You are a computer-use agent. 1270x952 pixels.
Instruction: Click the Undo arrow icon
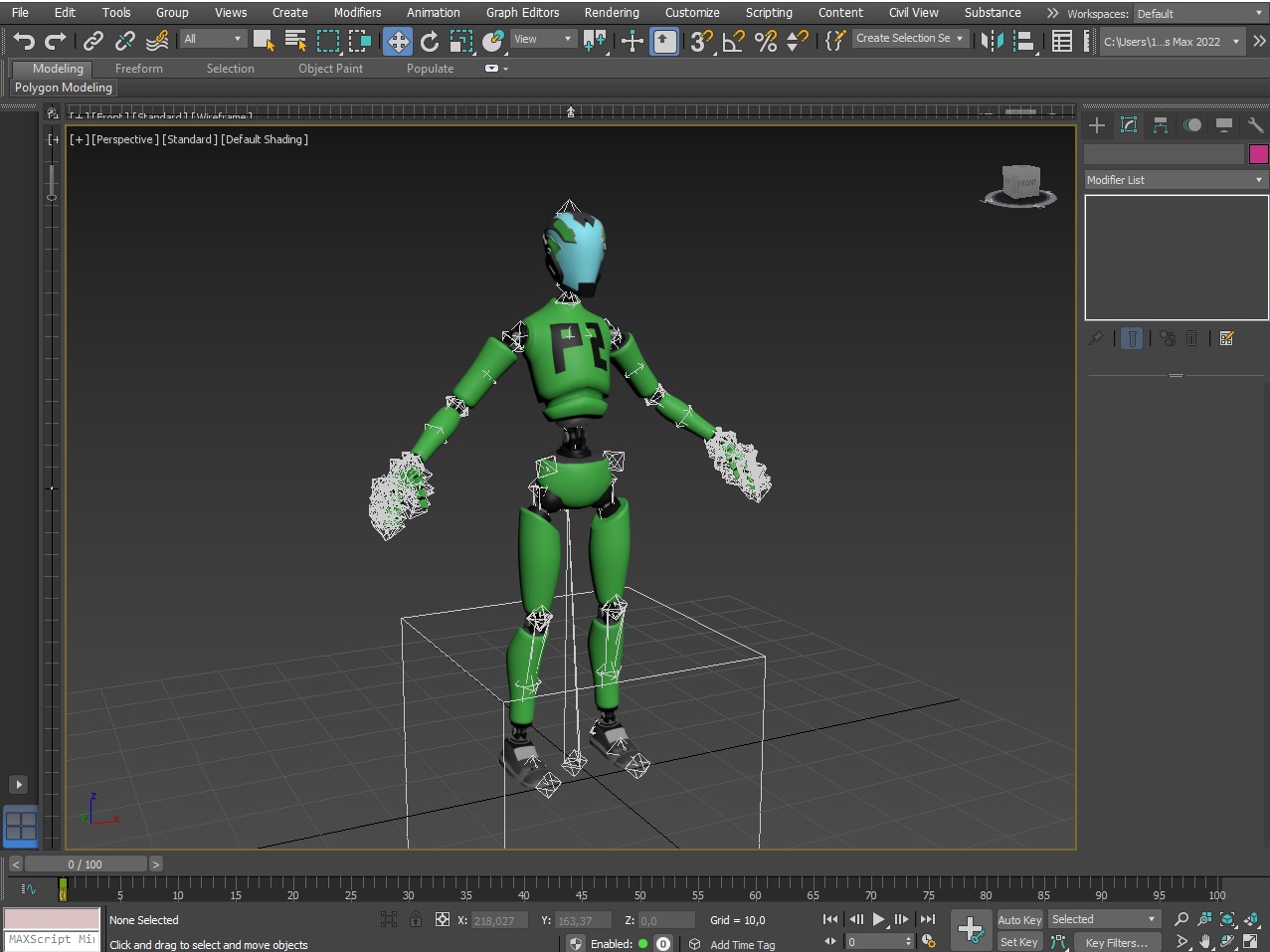click(x=24, y=41)
